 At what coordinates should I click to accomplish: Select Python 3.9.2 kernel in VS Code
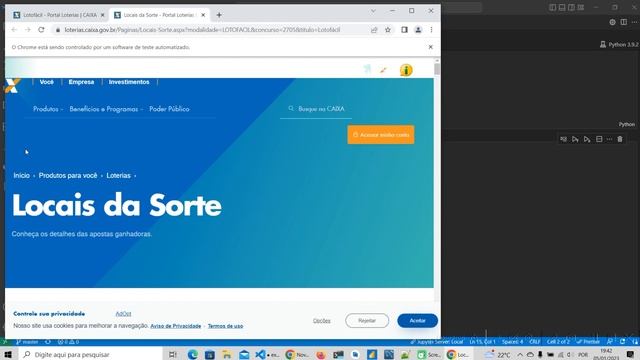click(x=619, y=44)
